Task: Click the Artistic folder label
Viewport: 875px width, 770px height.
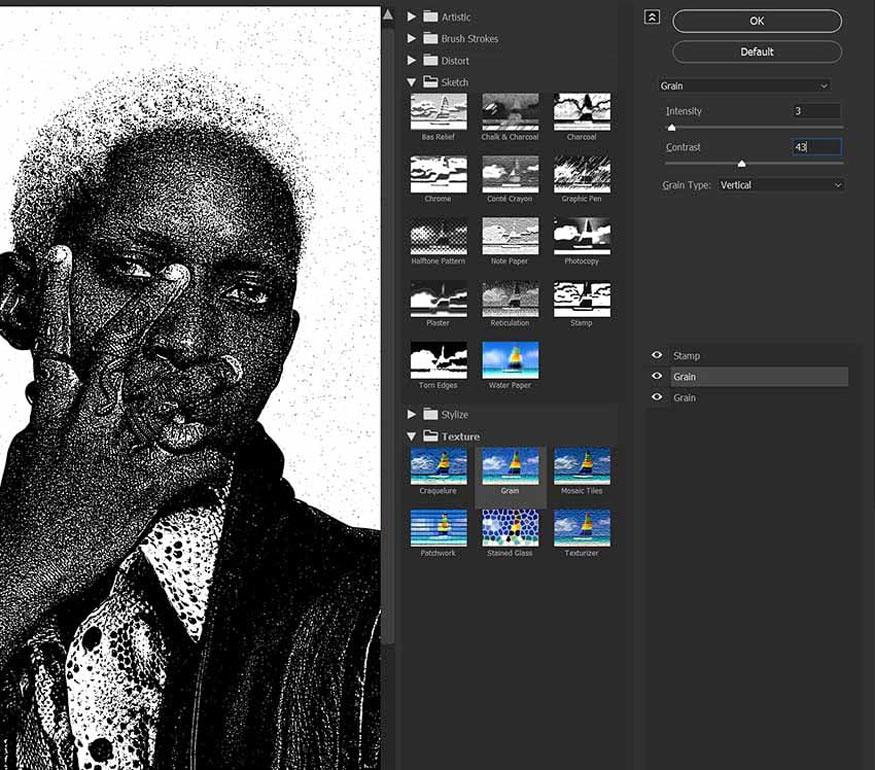Action: 456,17
